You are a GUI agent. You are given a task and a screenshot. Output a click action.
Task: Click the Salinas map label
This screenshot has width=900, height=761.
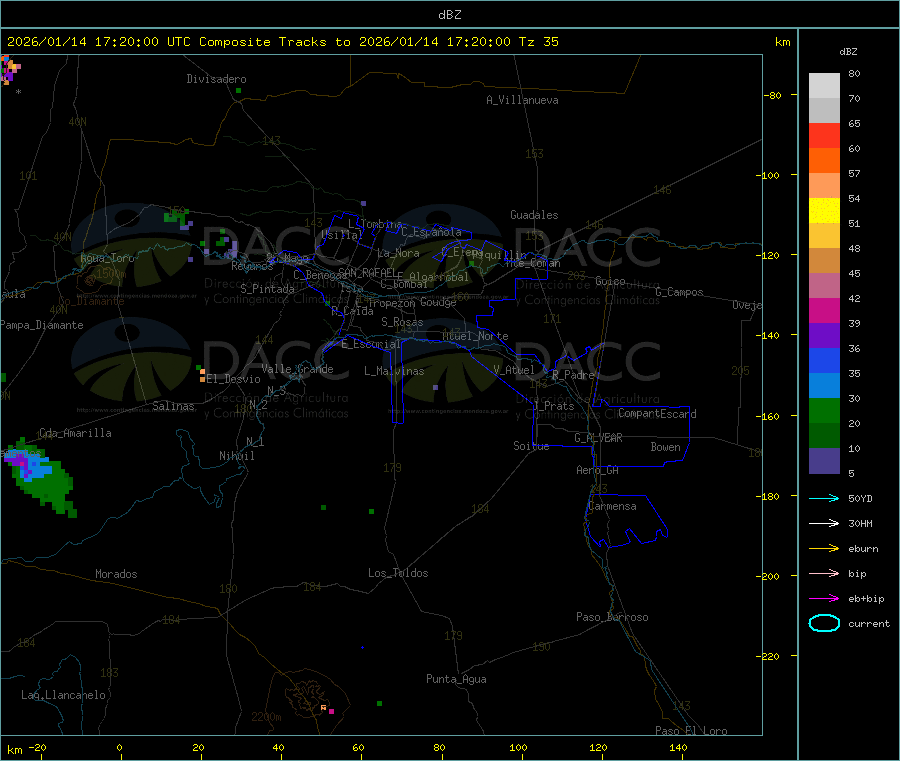pyautogui.click(x=173, y=406)
